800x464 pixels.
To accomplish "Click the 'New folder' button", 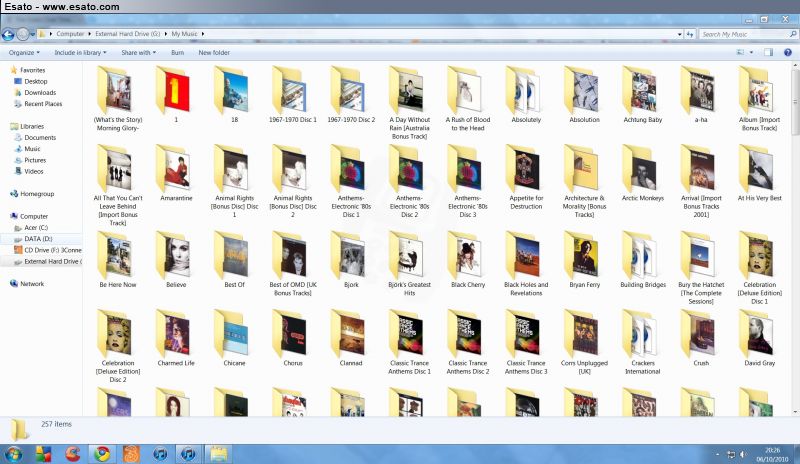I will (x=214, y=53).
